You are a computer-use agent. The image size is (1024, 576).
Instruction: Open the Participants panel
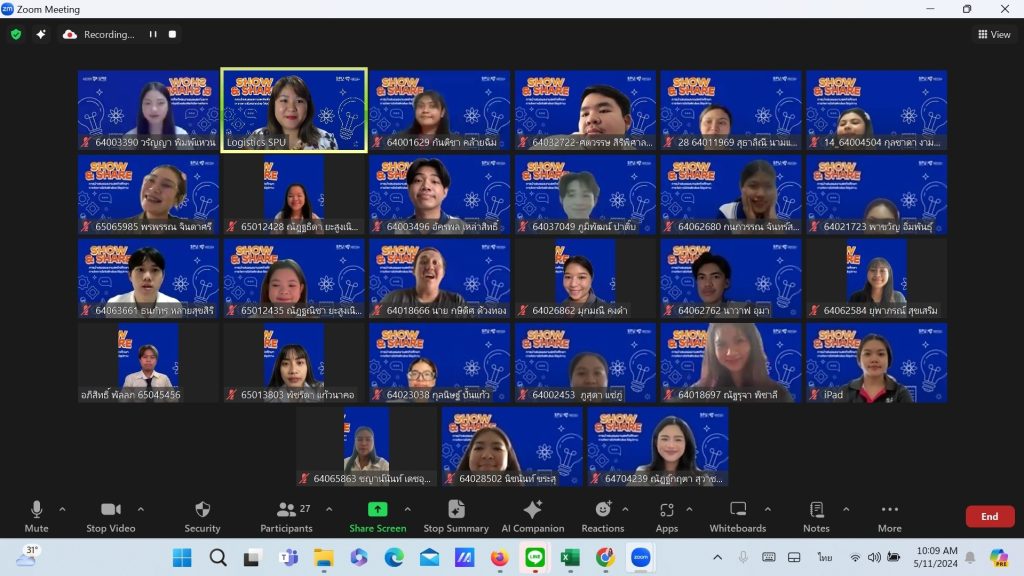(286, 517)
